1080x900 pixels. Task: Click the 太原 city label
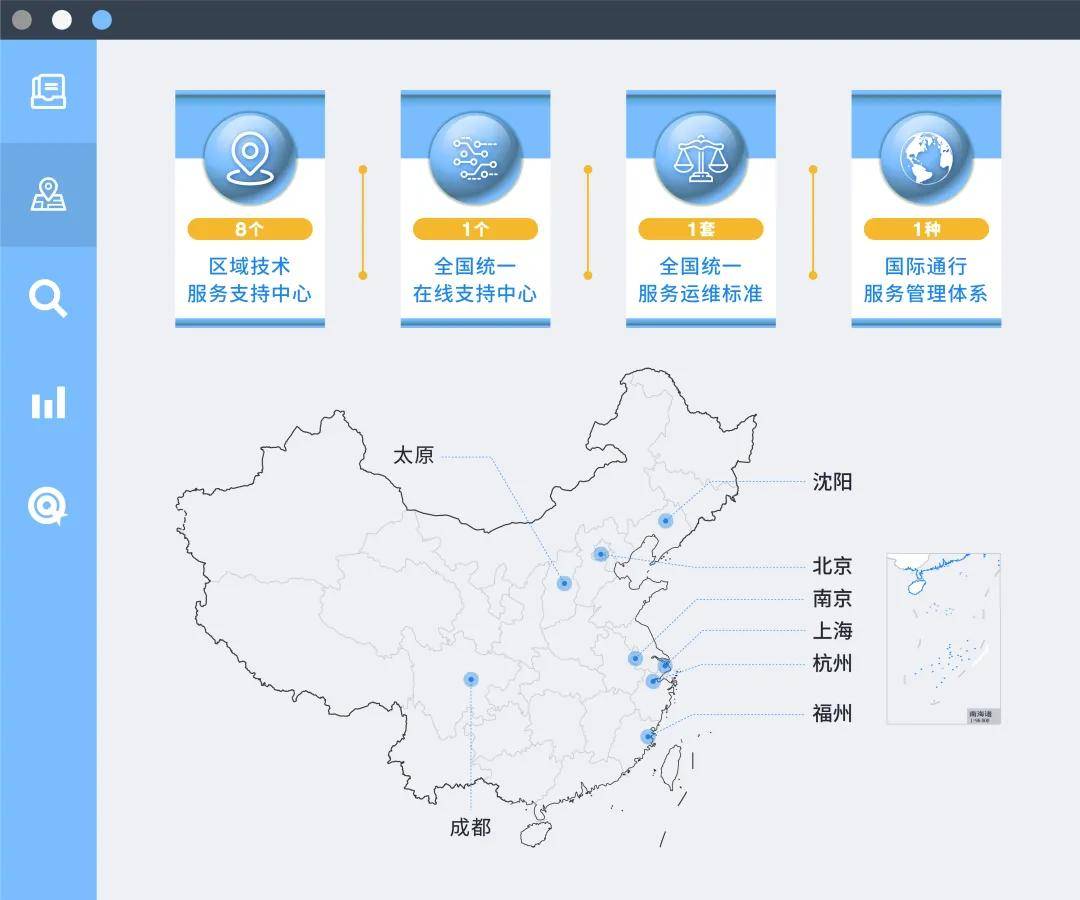click(413, 456)
